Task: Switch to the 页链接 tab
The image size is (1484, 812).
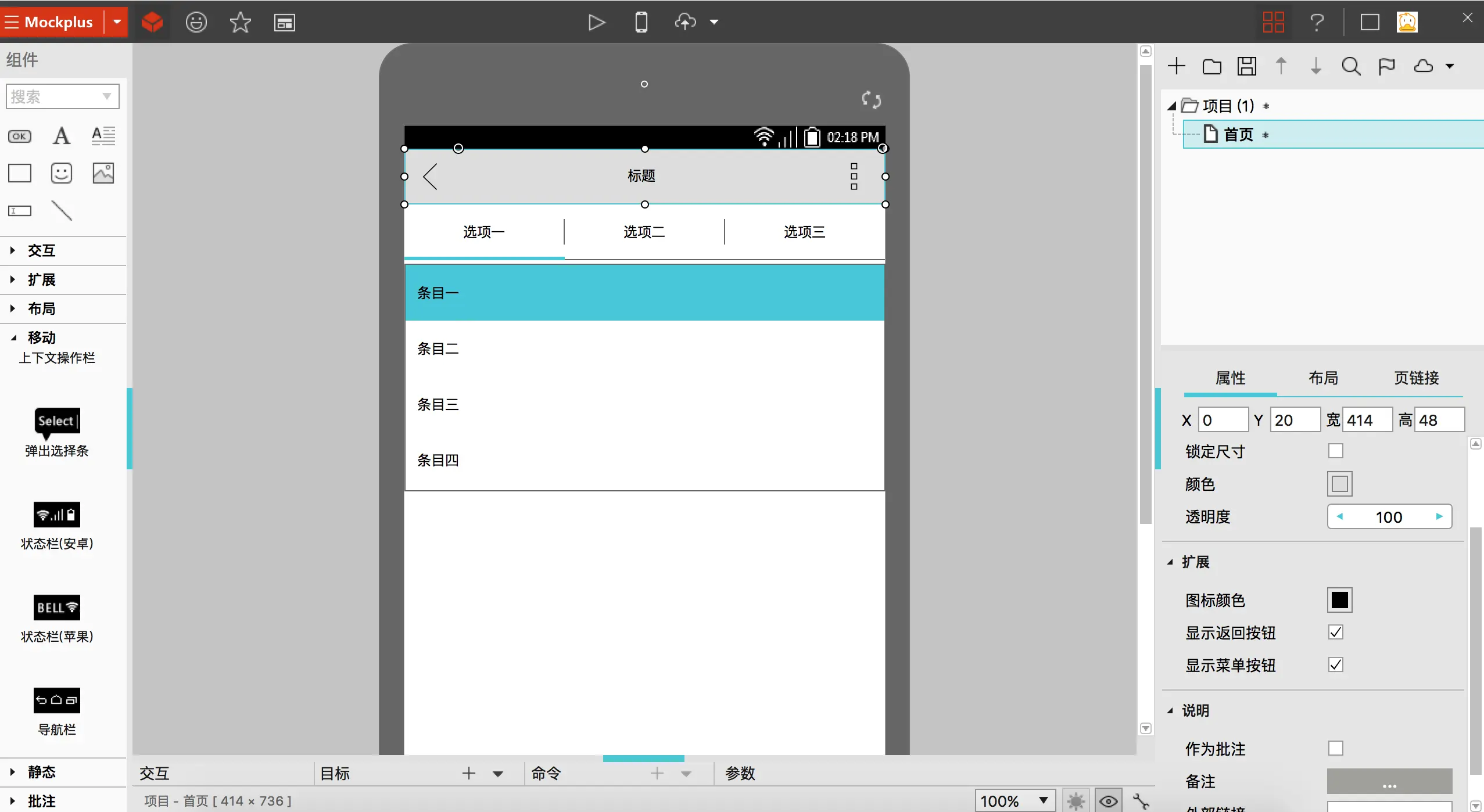Action: click(x=1416, y=378)
